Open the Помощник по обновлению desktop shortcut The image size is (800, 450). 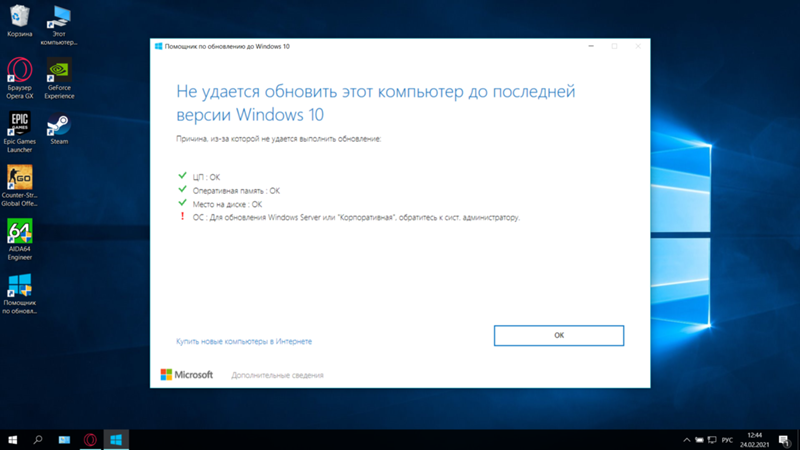[19, 293]
